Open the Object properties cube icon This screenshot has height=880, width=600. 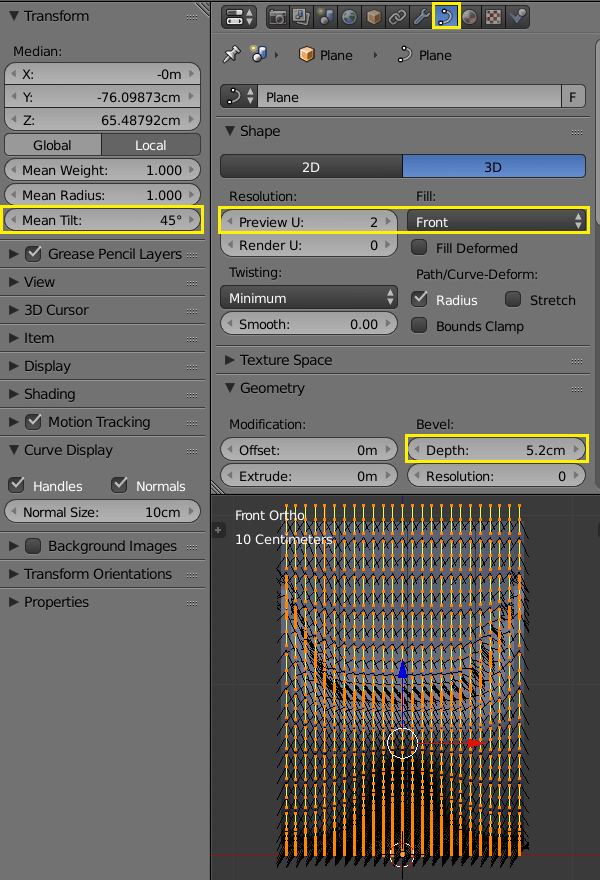pyautogui.click(x=374, y=16)
